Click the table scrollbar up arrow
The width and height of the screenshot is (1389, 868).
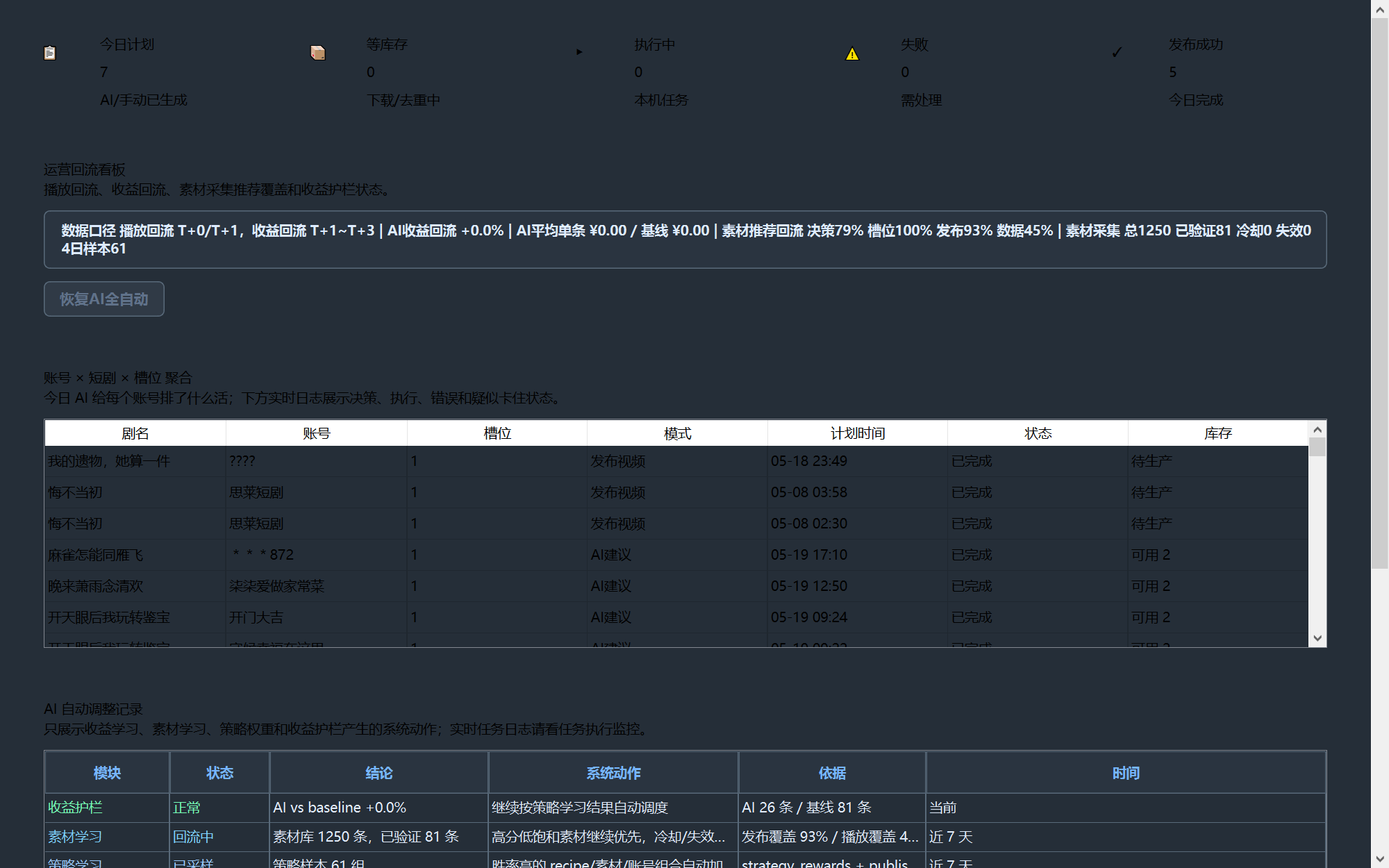1317,429
